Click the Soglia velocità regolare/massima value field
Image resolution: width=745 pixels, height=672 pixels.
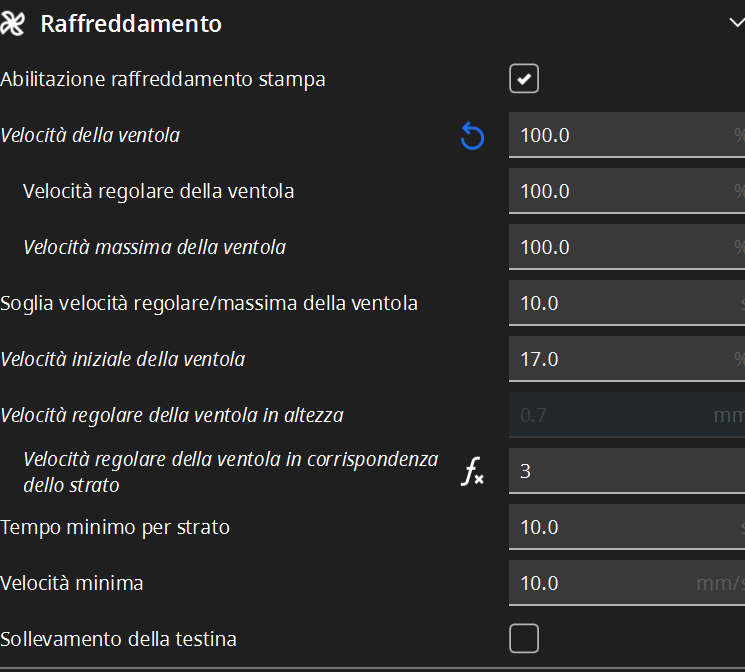(x=620, y=303)
